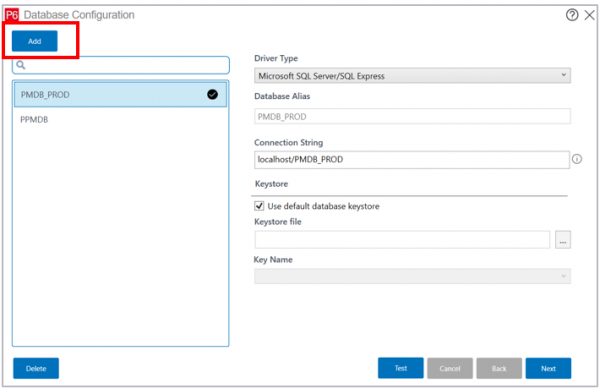Click the Keystore section heading
The height and width of the screenshot is (389, 600).
pyautogui.click(x=271, y=184)
